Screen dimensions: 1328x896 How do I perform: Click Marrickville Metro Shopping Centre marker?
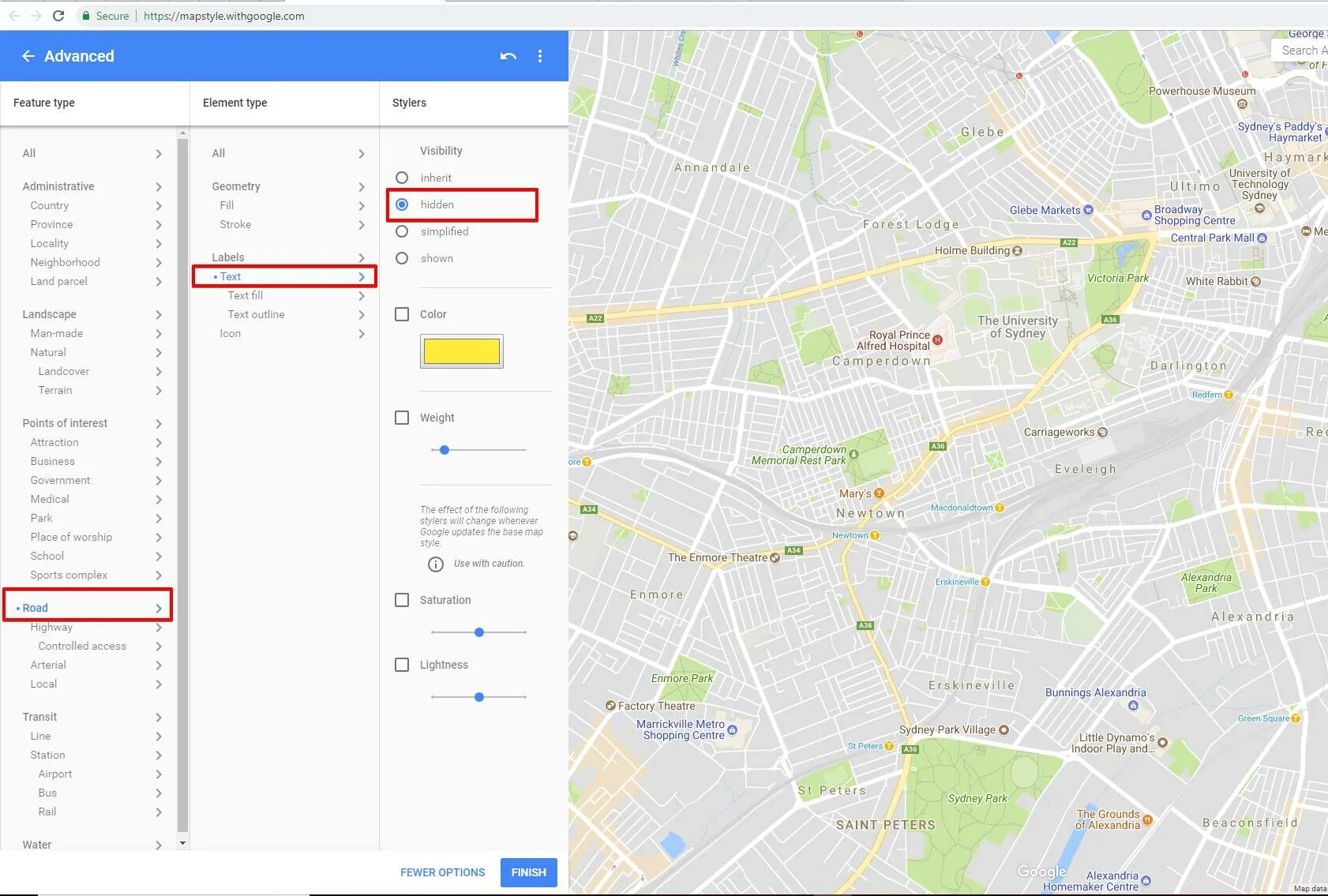pos(732,730)
